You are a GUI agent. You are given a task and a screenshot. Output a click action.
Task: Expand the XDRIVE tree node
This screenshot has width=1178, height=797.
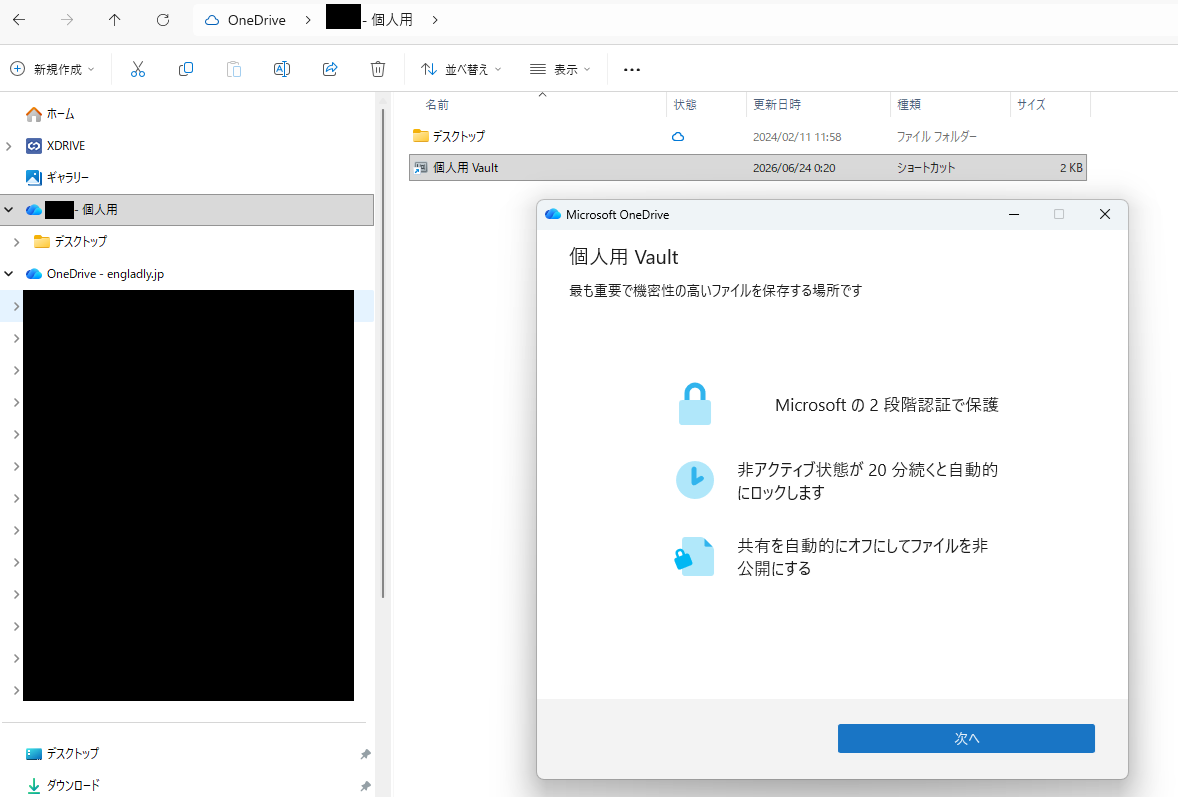(x=9, y=146)
